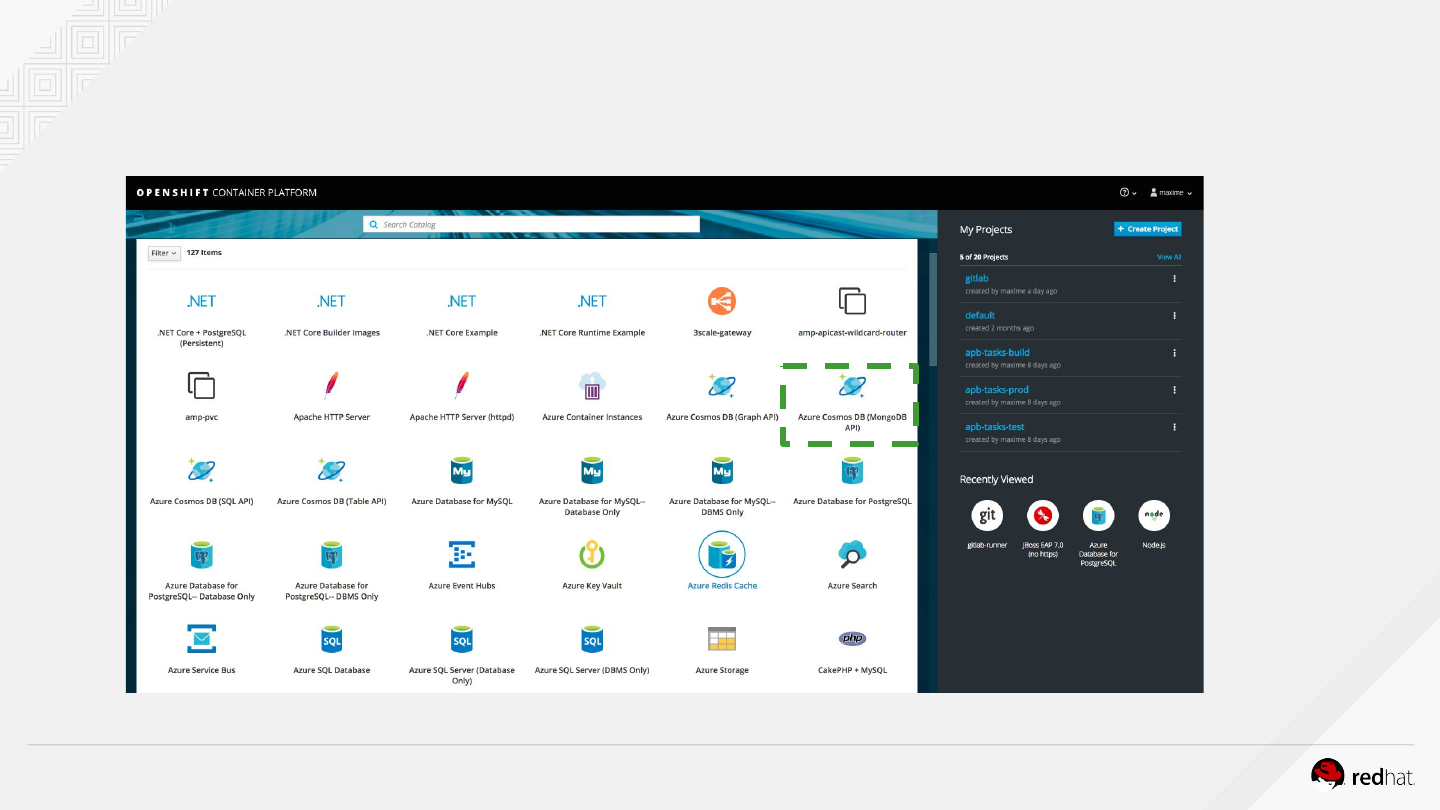1440x810 pixels.
Task: Open the Apache HTTP Server feather icon
Action: coord(331,385)
